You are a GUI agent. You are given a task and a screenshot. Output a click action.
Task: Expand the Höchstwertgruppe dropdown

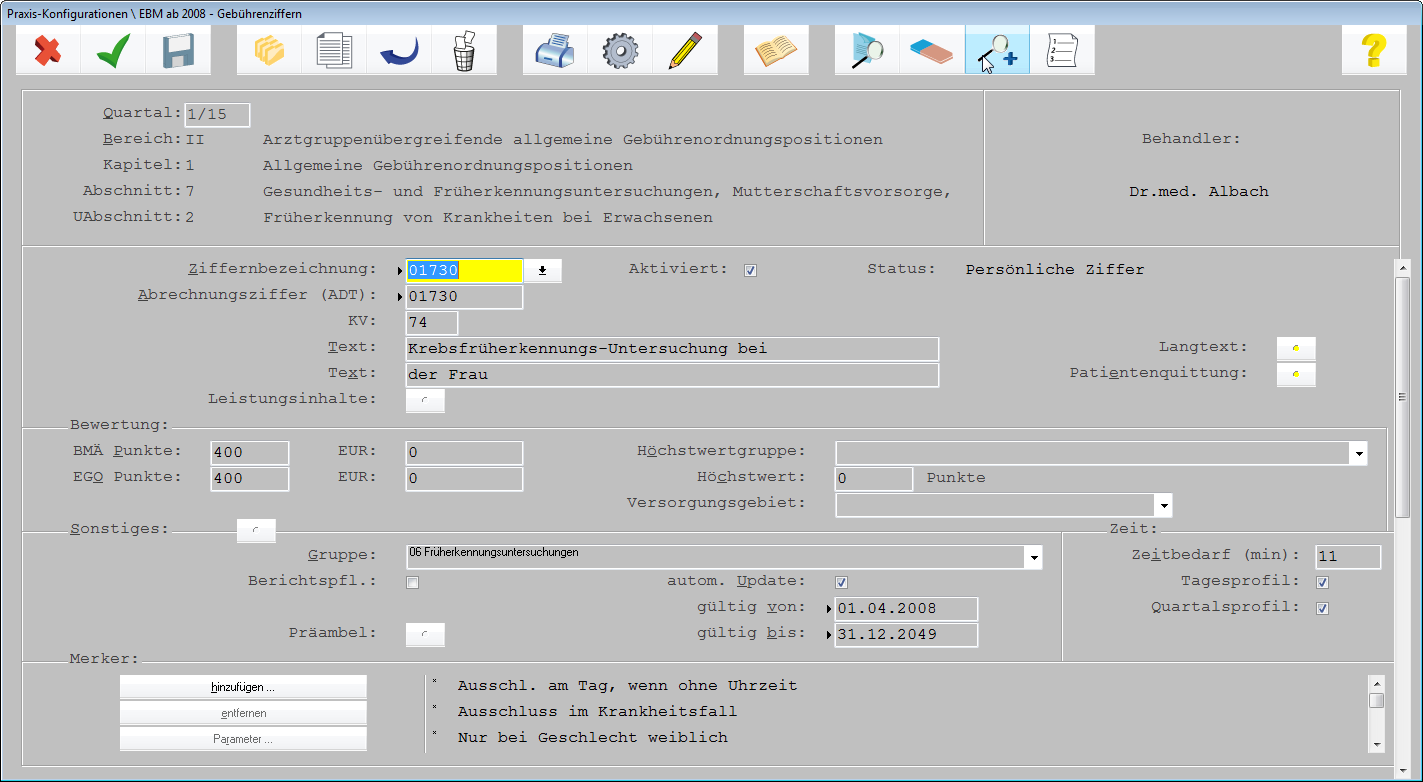pyautogui.click(x=1359, y=454)
